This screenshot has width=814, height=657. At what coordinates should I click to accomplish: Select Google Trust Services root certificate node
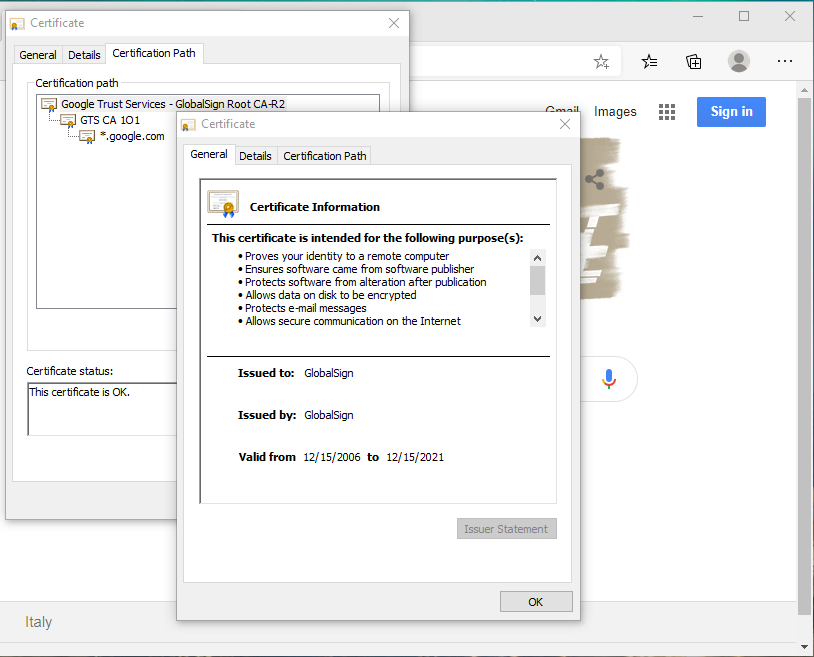[x=173, y=104]
